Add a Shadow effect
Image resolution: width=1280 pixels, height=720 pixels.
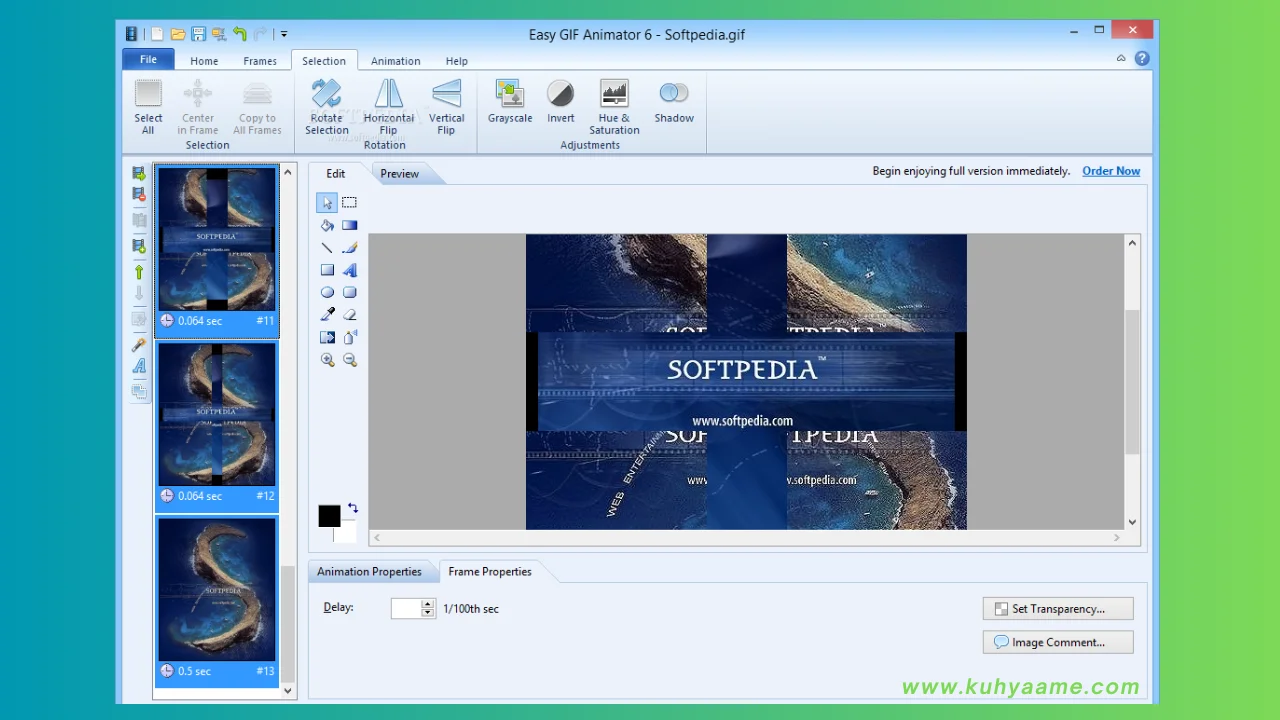point(674,102)
